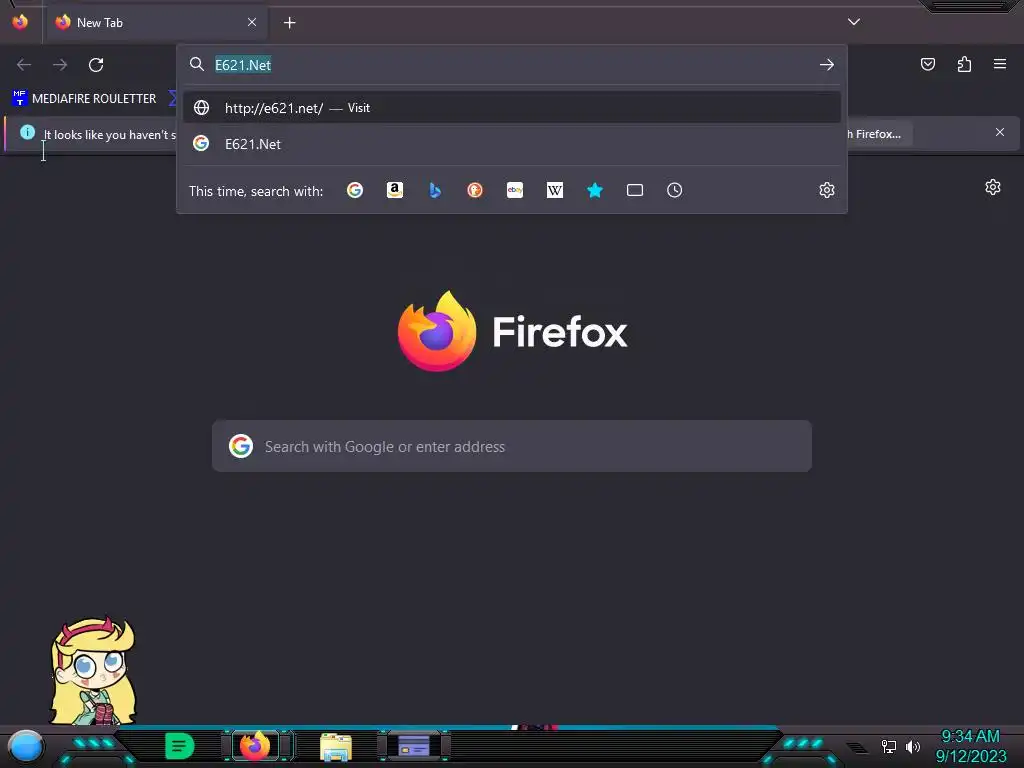Search this time with Google
This screenshot has height=768, width=1024.
355,190
